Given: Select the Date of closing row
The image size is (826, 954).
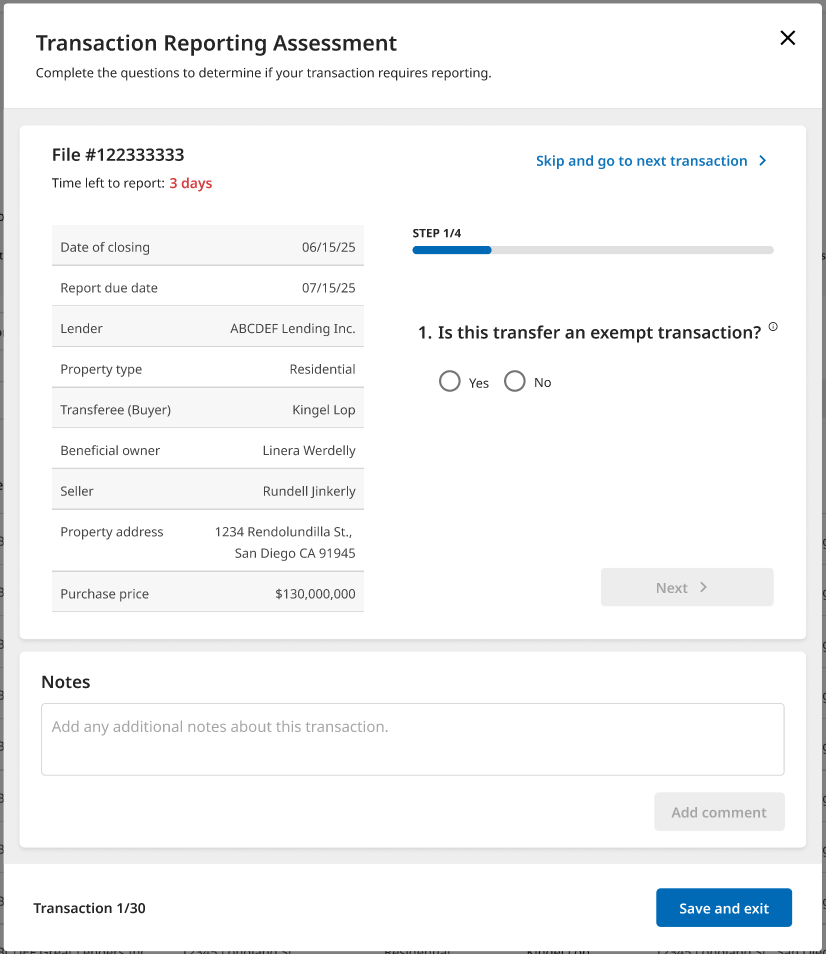Looking at the screenshot, I should click(207, 247).
